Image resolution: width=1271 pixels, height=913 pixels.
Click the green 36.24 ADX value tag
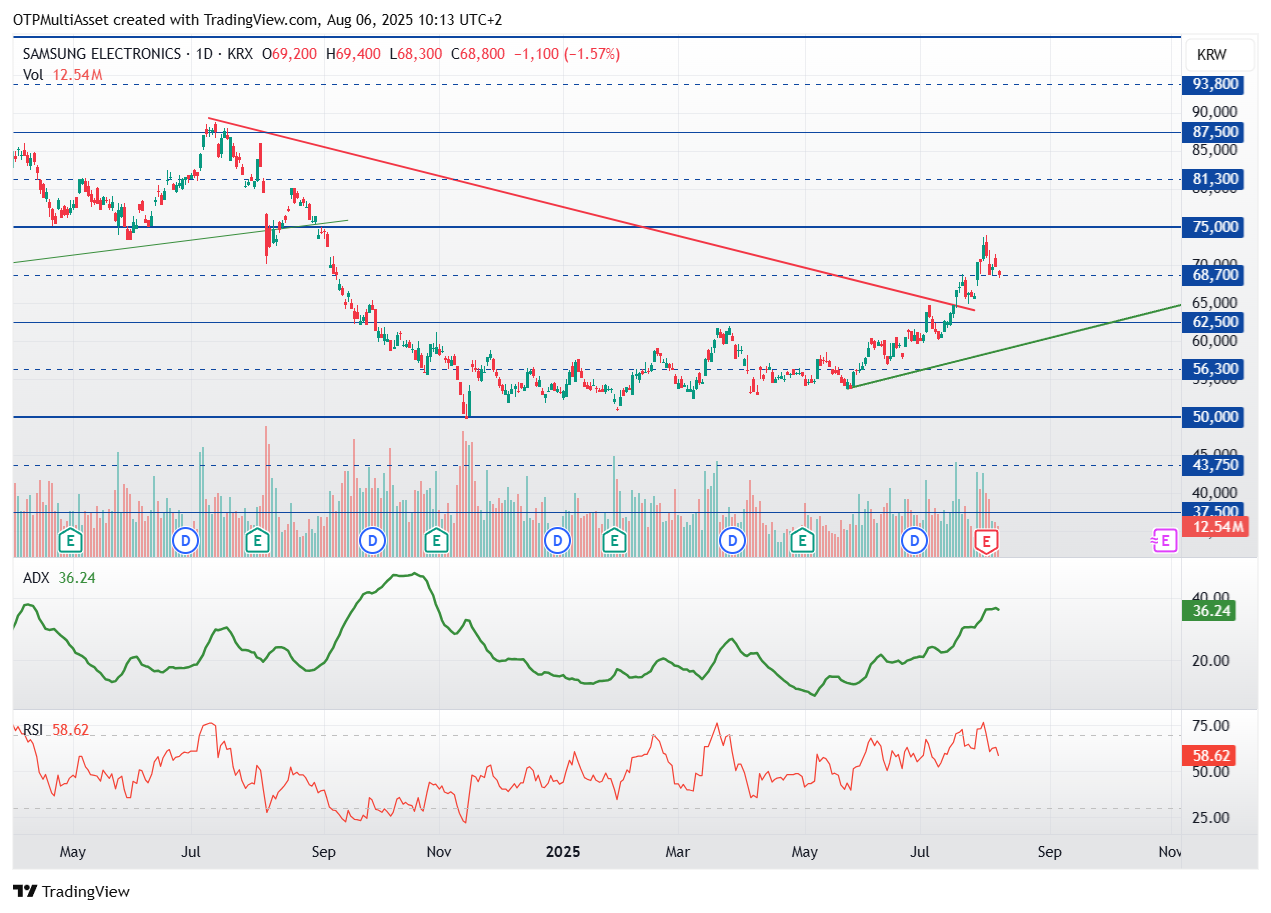click(1210, 610)
